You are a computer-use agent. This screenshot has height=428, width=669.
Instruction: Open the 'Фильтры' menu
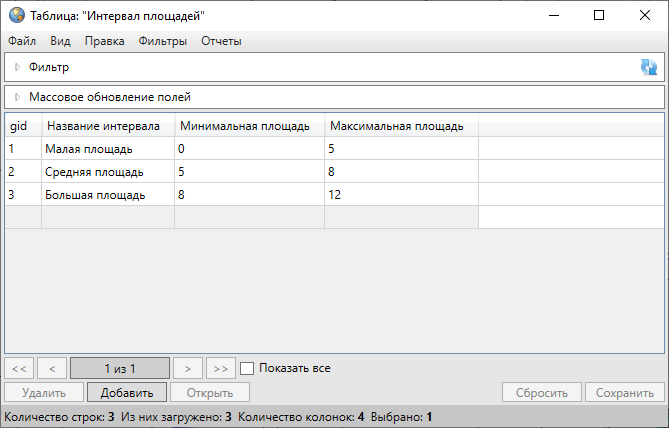(163, 41)
